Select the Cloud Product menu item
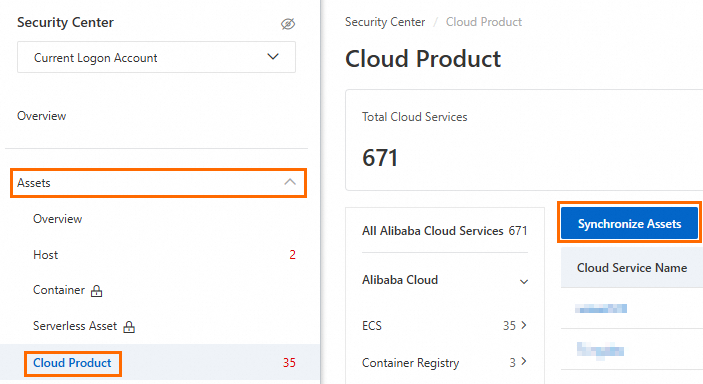This screenshot has width=703, height=384. 72,363
